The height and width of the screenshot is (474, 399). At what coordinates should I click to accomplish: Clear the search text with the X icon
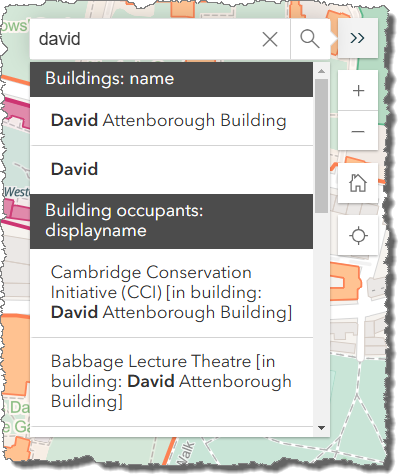tap(270, 39)
